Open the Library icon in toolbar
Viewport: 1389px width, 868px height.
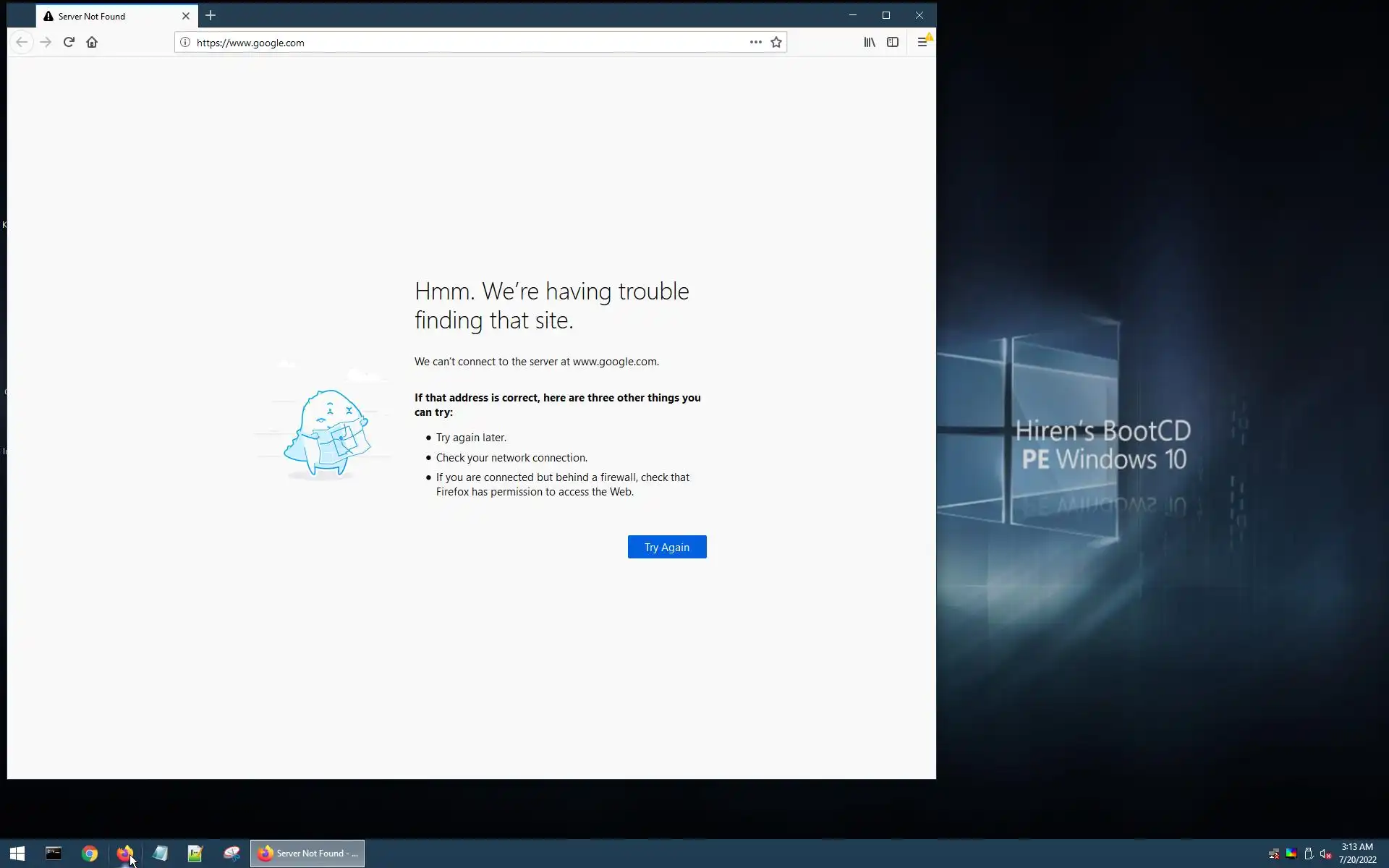click(870, 42)
